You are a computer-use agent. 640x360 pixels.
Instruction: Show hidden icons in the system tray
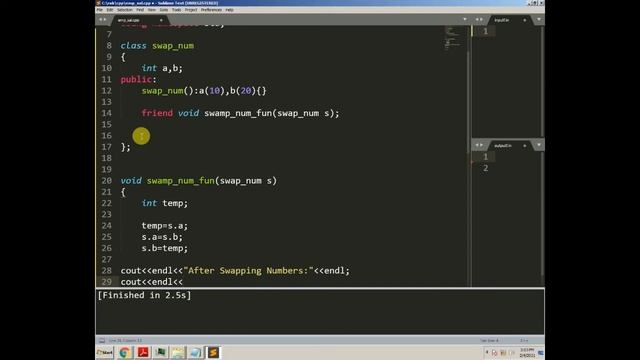pyautogui.click(x=487, y=352)
